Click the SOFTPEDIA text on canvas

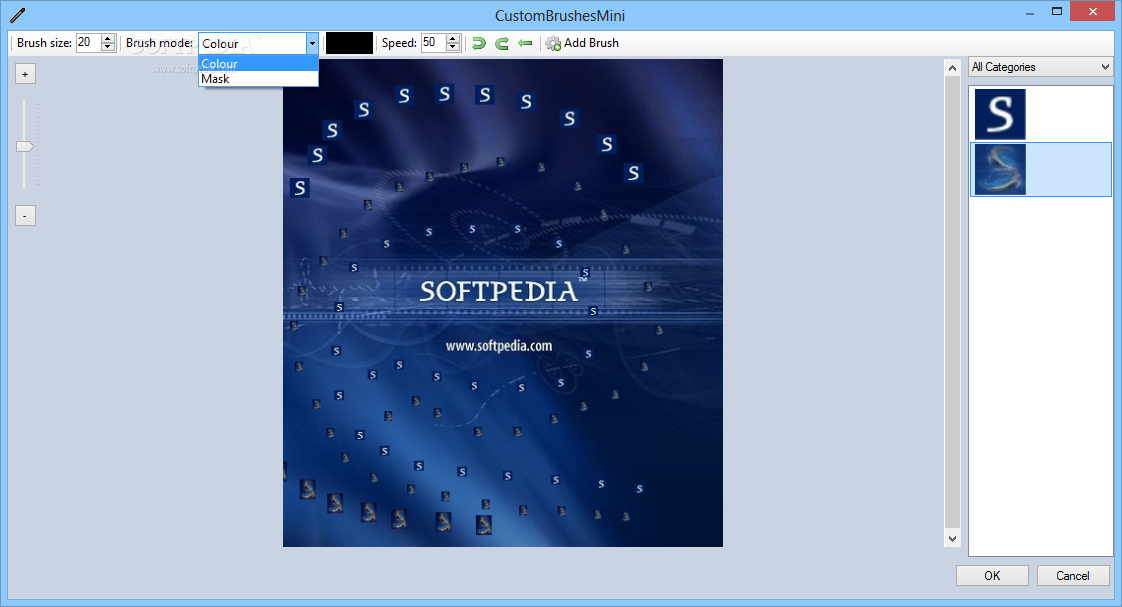tap(498, 291)
